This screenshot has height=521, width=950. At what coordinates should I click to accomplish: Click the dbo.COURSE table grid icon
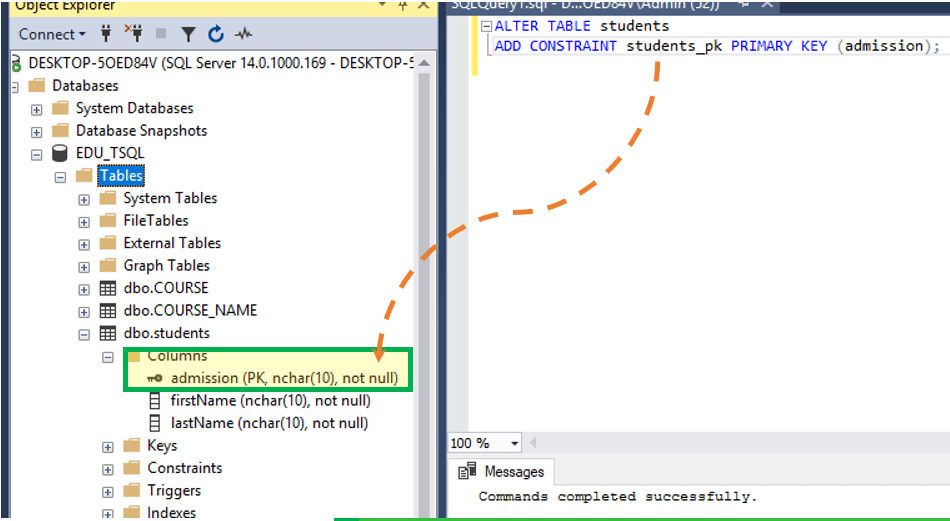[x=108, y=288]
